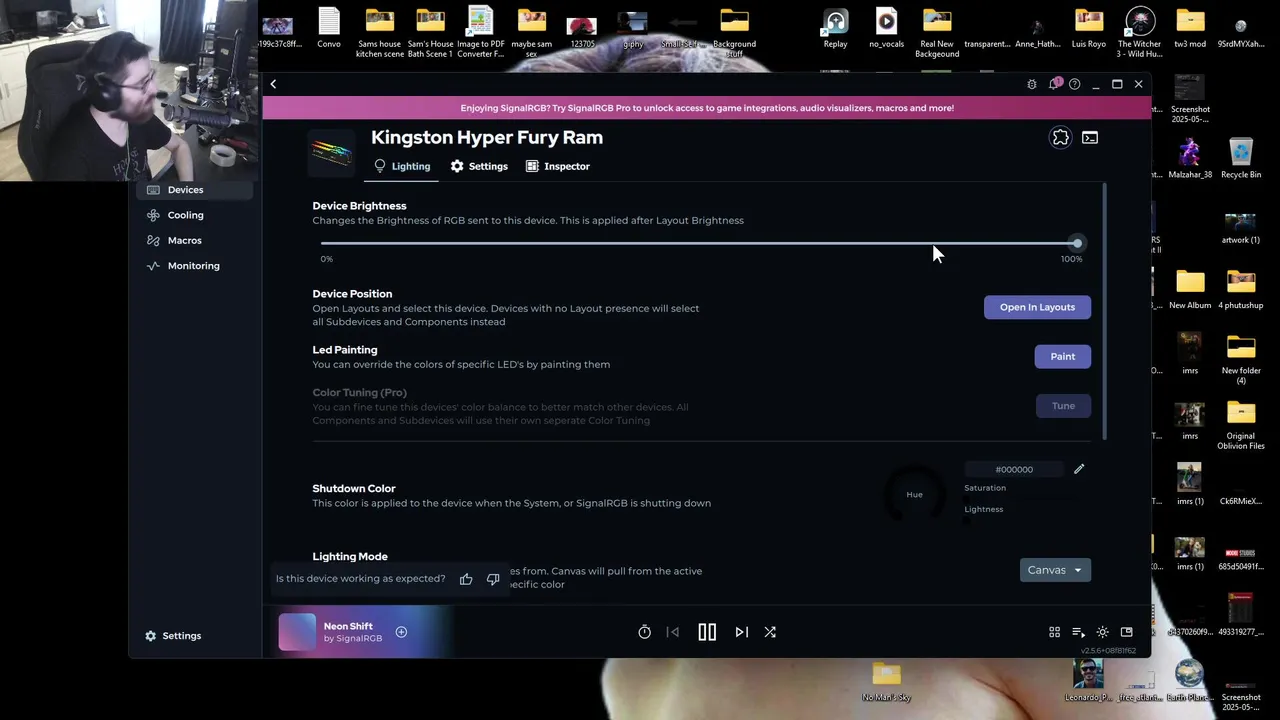Switch to the Lighting tab
Viewport: 1280px width, 720px height.
401,166
